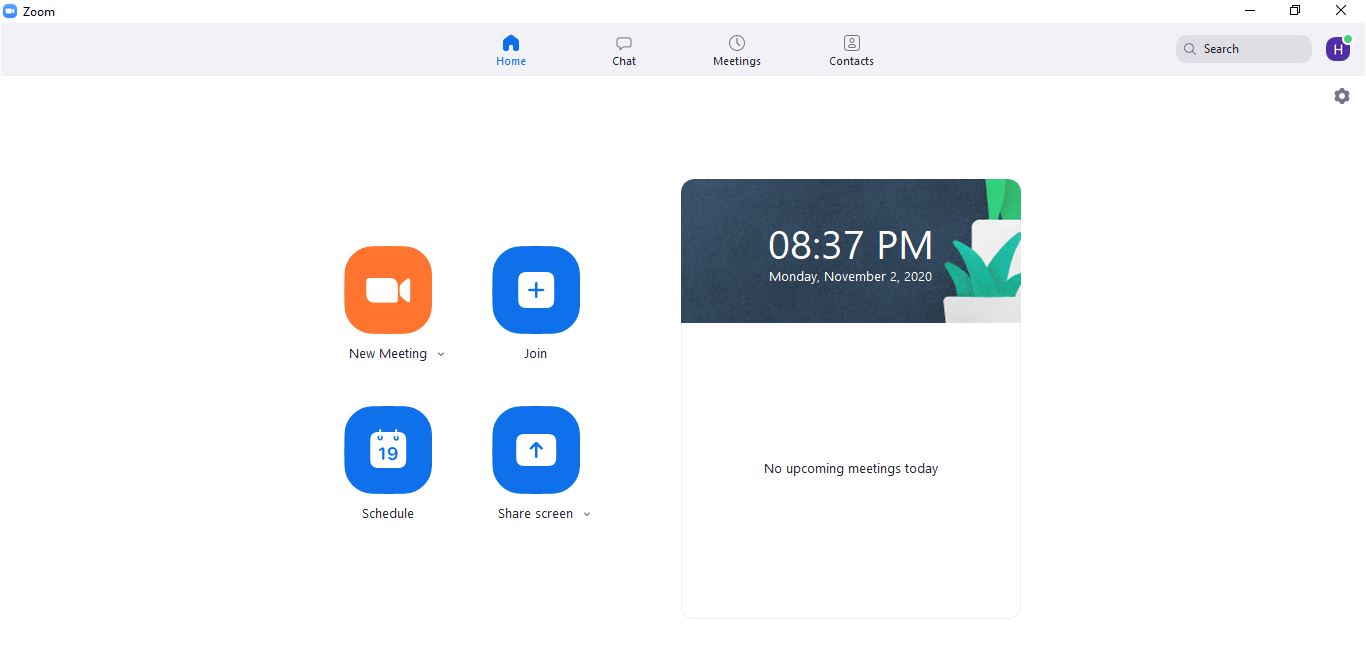Restore down the Zoom window
This screenshot has height=647, width=1366.
(1295, 11)
